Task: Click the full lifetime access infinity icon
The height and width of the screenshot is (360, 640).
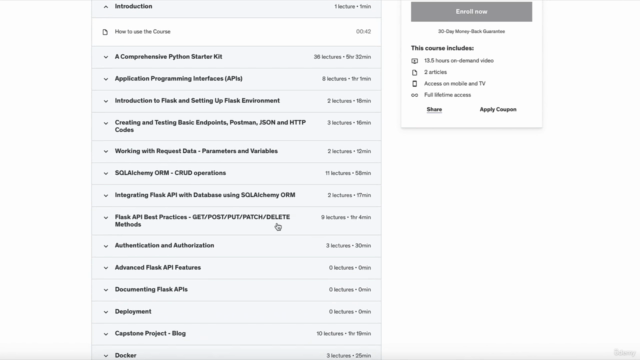Action: [x=414, y=95]
